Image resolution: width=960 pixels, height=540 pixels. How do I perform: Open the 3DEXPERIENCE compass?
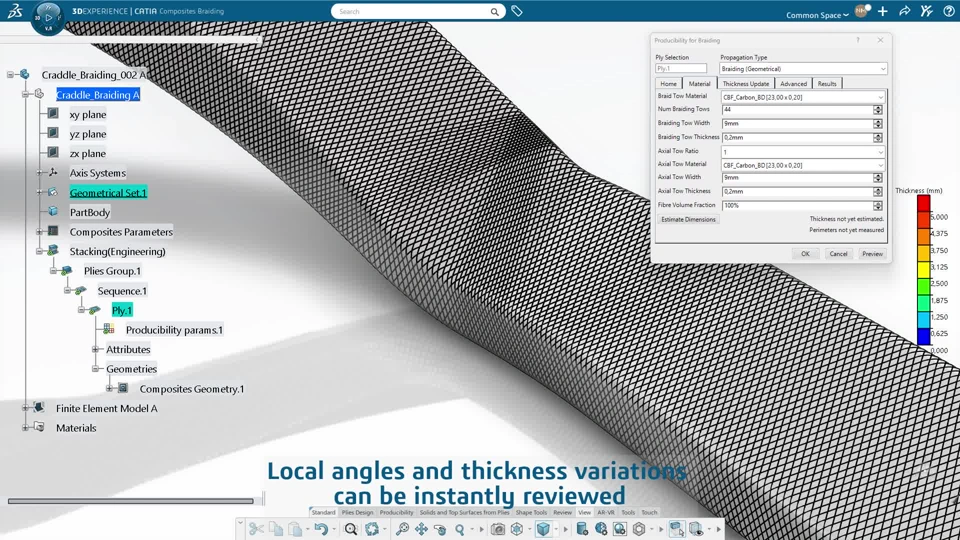[x=48, y=18]
